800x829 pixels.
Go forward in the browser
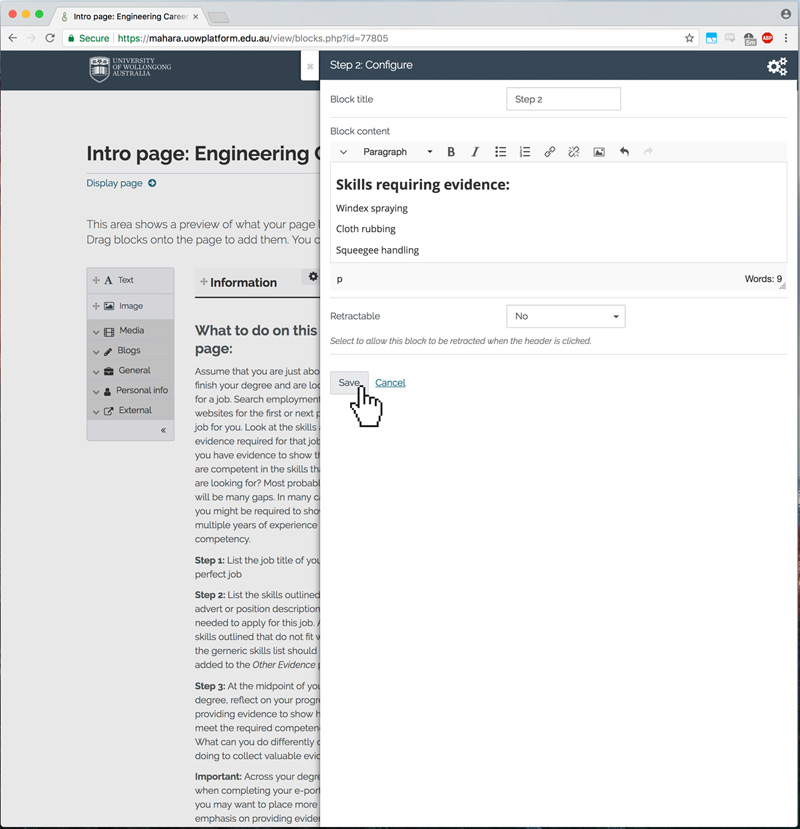[x=31, y=38]
